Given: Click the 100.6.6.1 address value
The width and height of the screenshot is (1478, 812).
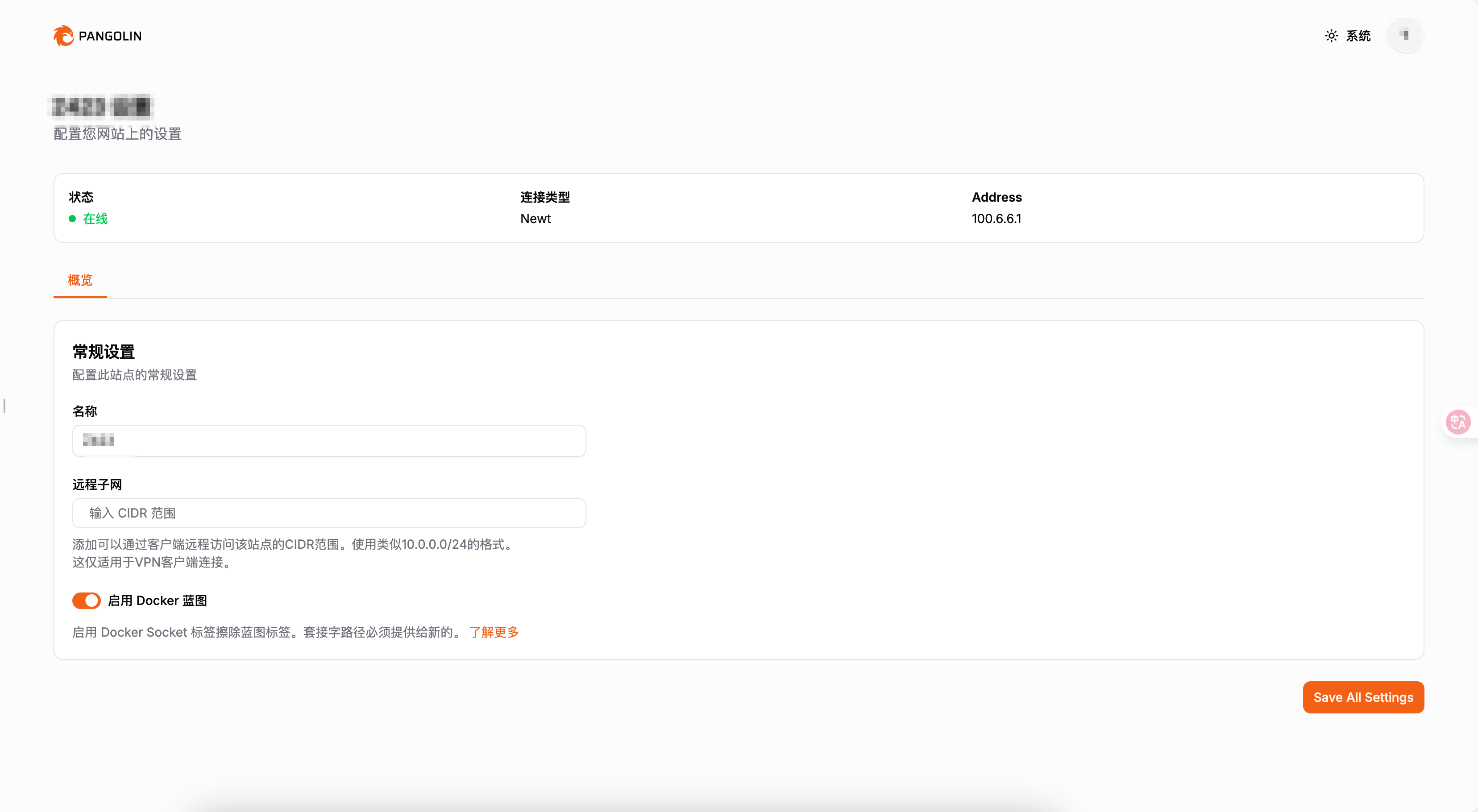Looking at the screenshot, I should tap(996, 219).
